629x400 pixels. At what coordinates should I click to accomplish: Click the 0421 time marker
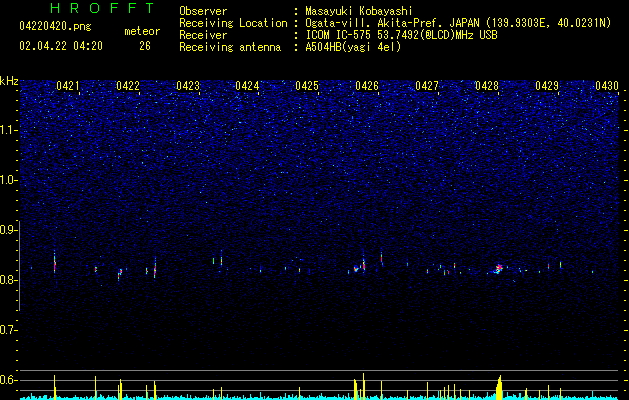68,86
